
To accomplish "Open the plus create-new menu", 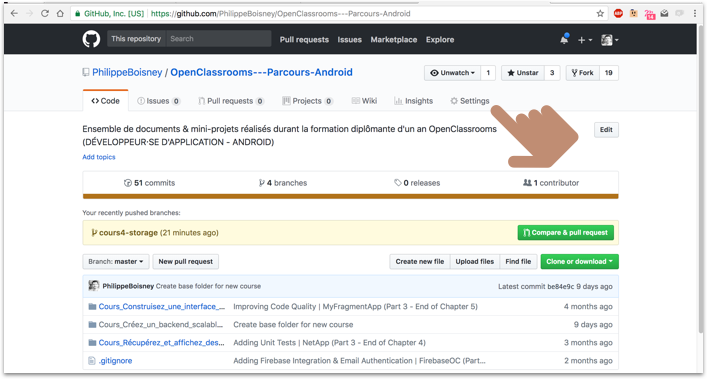I will tap(585, 40).
